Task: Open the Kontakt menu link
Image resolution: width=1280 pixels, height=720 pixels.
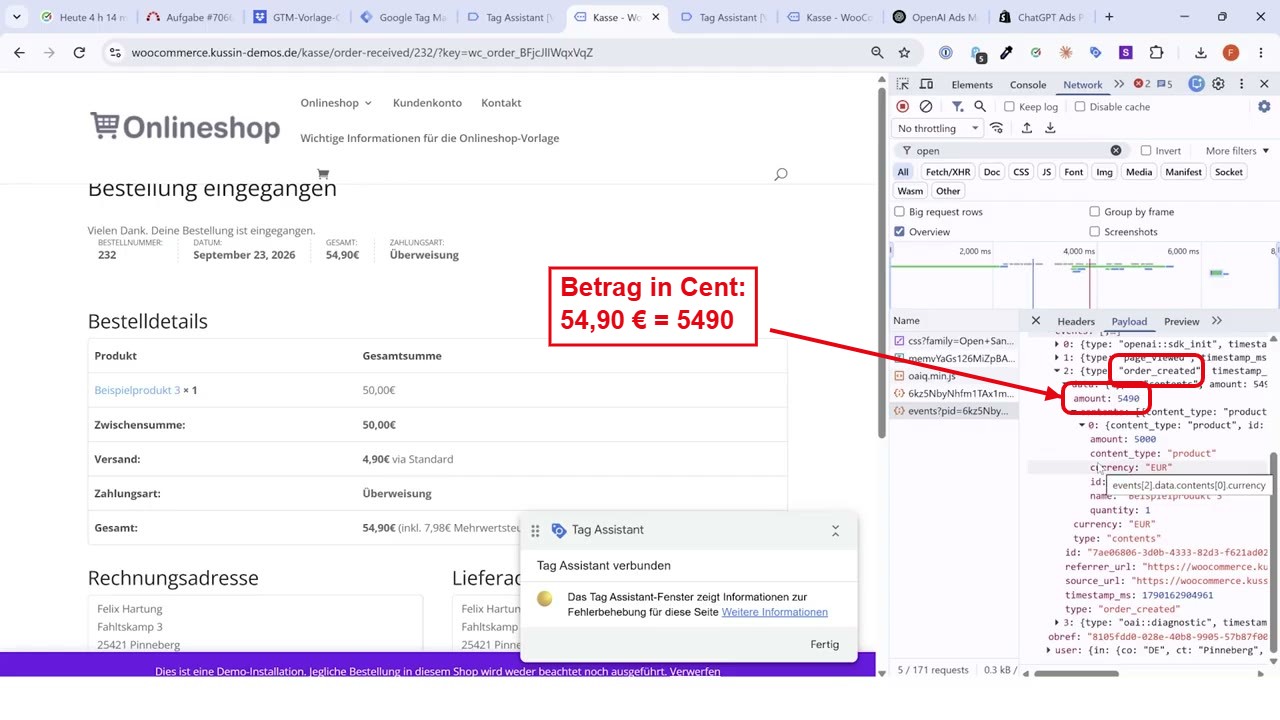Action: [x=501, y=102]
